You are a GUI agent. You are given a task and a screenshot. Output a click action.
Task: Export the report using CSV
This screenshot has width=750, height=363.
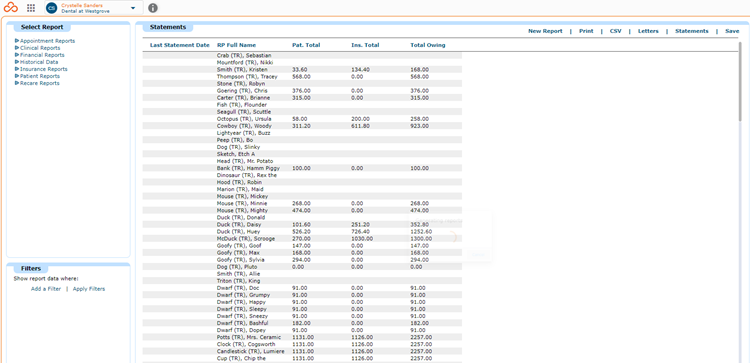point(616,31)
